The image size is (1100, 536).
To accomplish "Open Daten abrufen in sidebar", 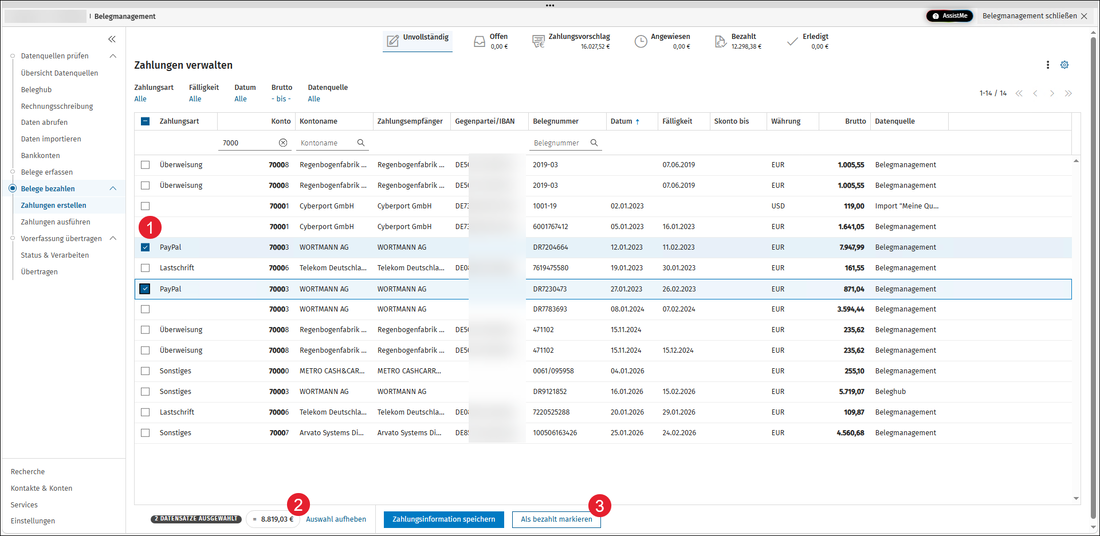I will pyautogui.click(x=44, y=122).
